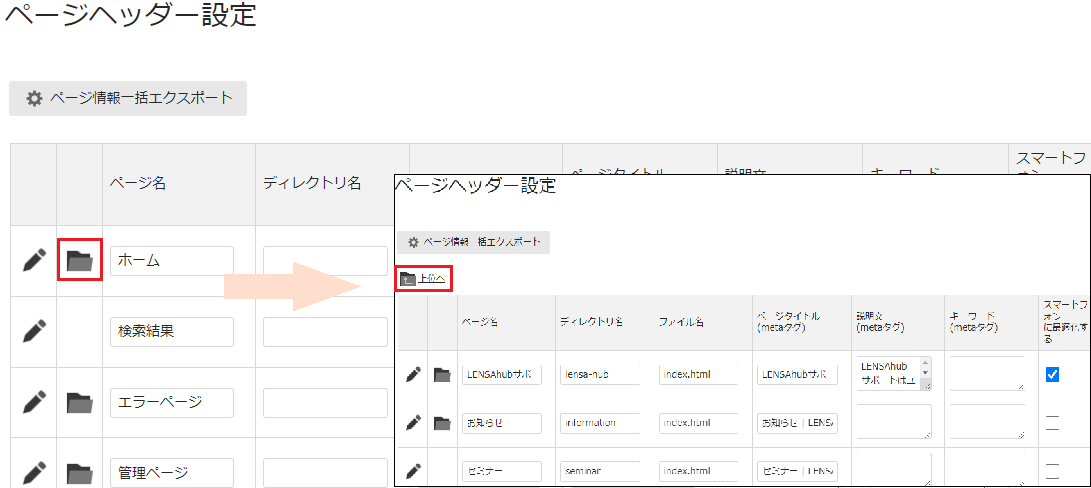The width and height of the screenshot is (1091, 488).
Task: Click the 管理ページ page name field
Action: point(172,473)
